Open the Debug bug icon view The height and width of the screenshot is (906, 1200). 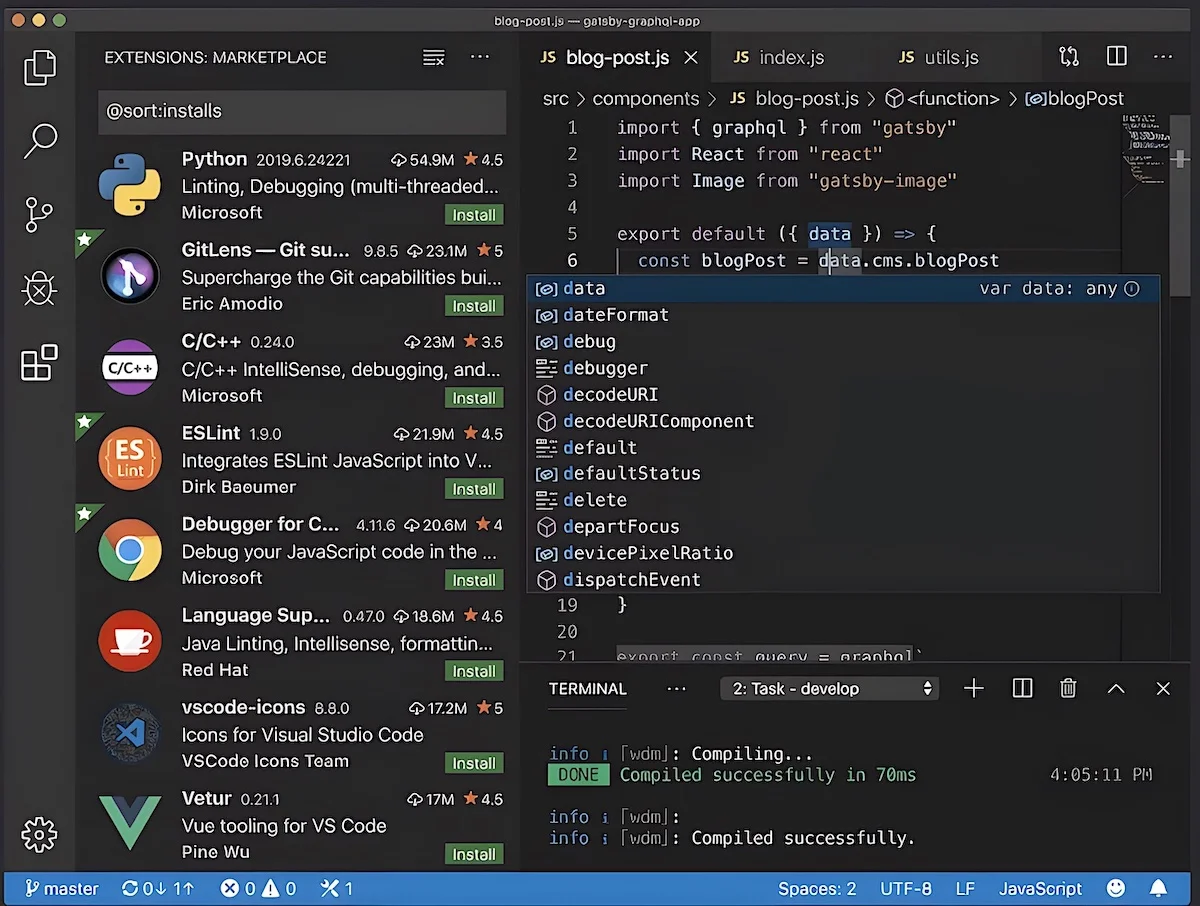pyautogui.click(x=39, y=289)
